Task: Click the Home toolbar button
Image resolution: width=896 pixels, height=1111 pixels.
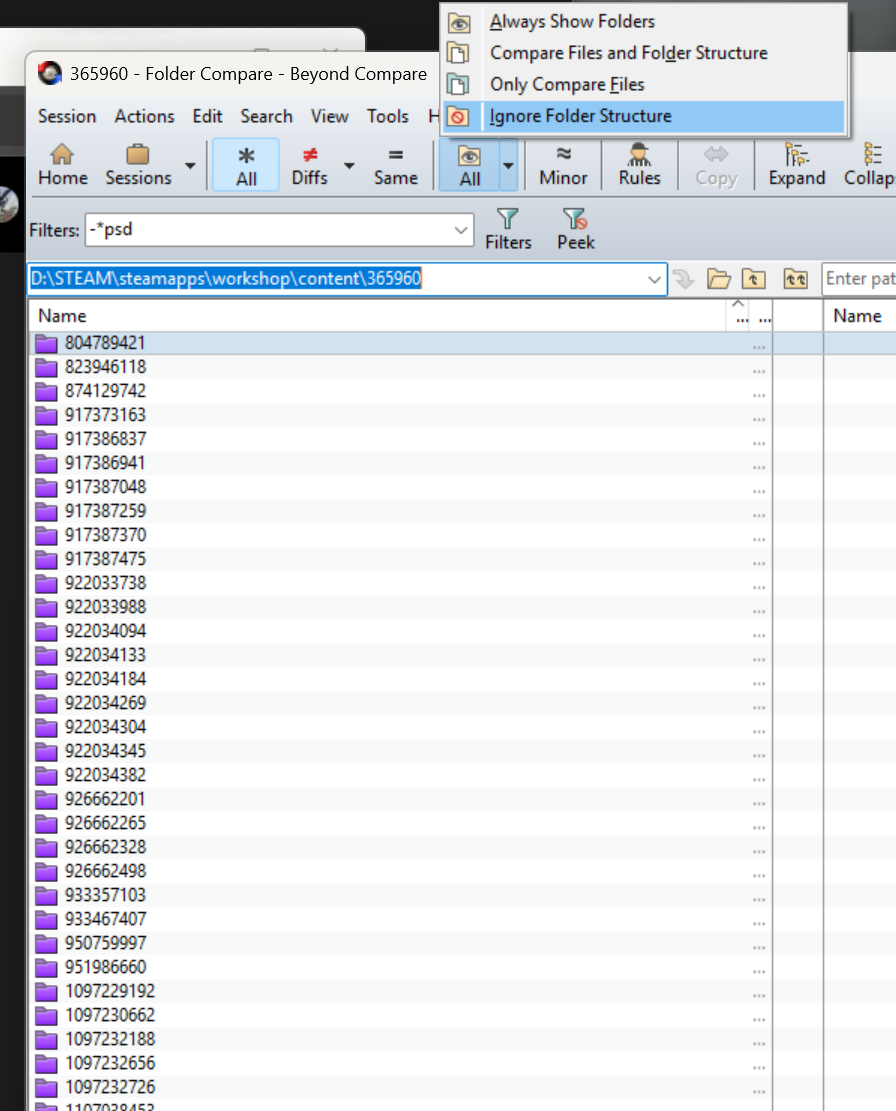Action: coord(62,165)
